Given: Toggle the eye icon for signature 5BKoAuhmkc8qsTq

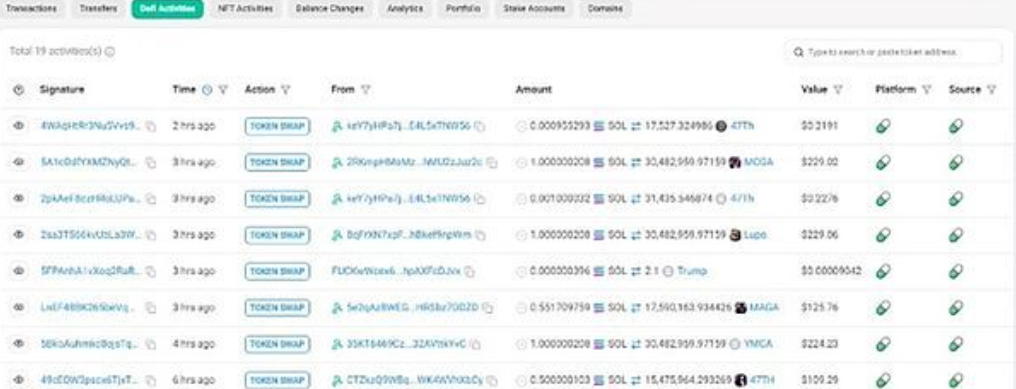Looking at the screenshot, I should pyautogui.click(x=19, y=344).
